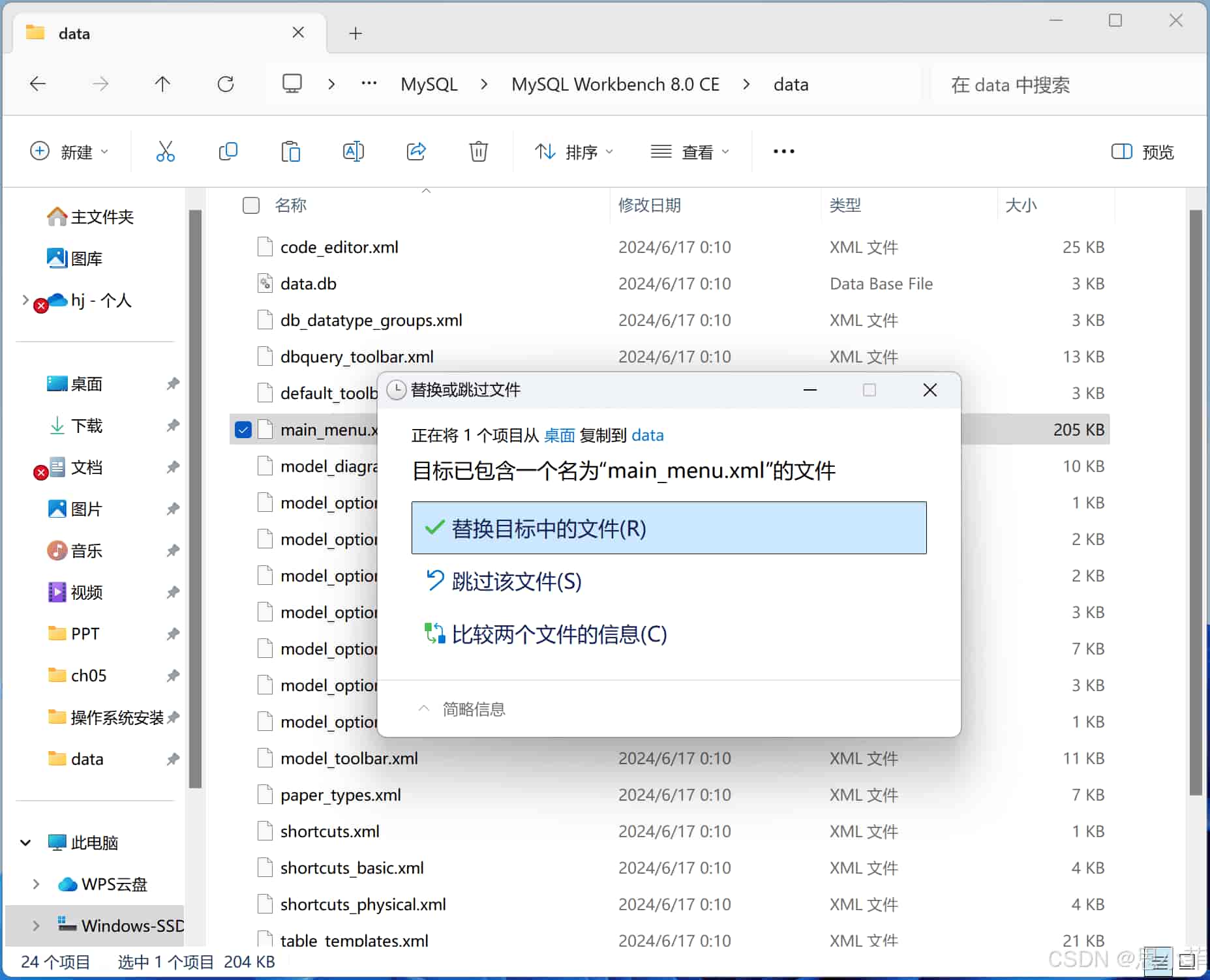Open the View (查看) dropdown
Screen dimensions: 1210x980
pyautogui.click(x=690, y=151)
